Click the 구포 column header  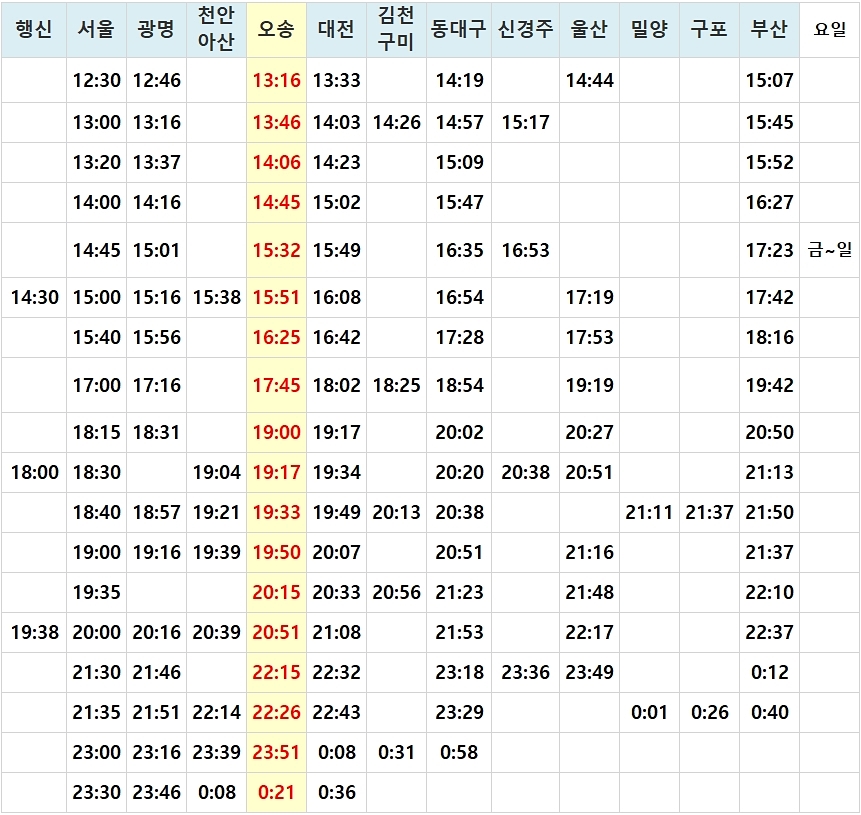(x=709, y=29)
